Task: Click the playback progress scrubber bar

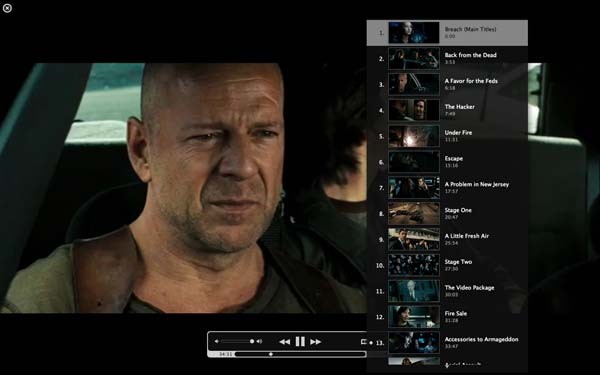Action: click(x=300, y=354)
